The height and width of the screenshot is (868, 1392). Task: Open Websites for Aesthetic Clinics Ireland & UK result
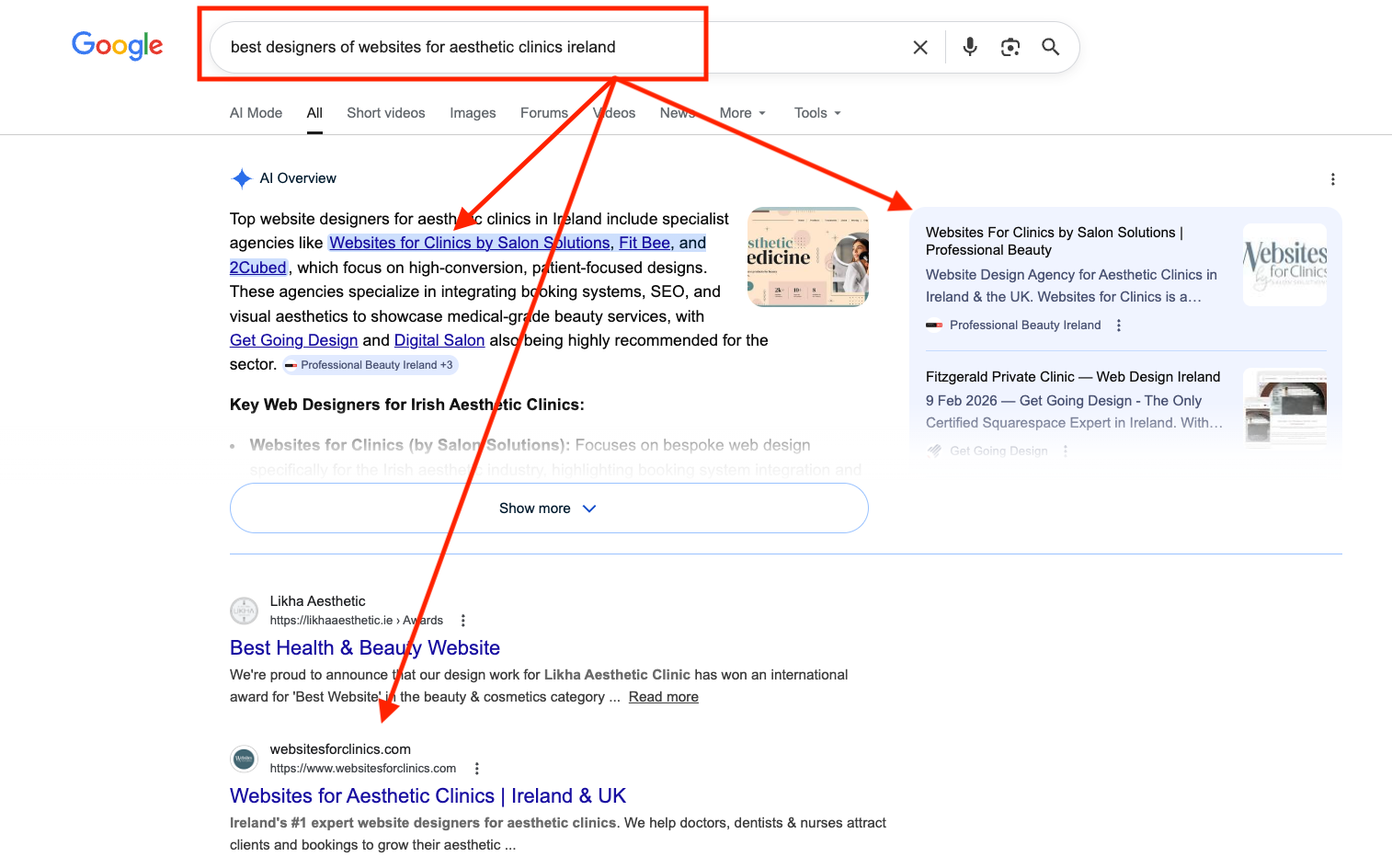click(428, 796)
